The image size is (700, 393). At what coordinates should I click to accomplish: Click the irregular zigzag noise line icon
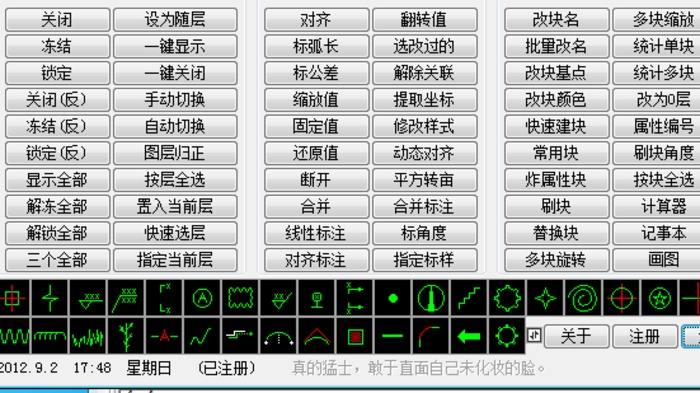tap(88, 336)
